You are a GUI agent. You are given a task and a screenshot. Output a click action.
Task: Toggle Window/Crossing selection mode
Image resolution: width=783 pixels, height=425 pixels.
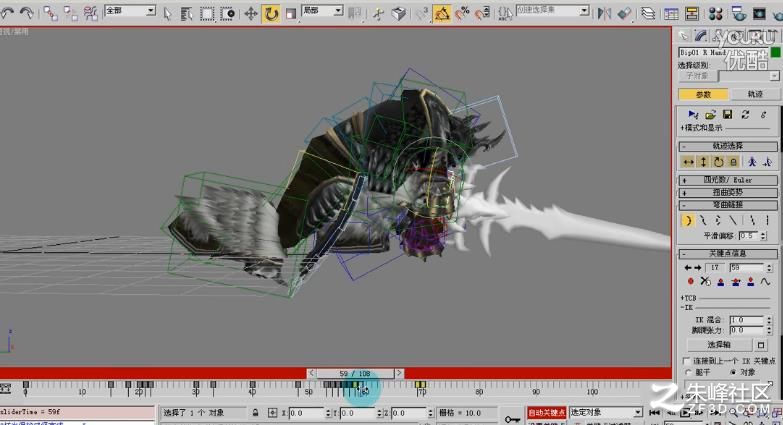click(x=227, y=14)
